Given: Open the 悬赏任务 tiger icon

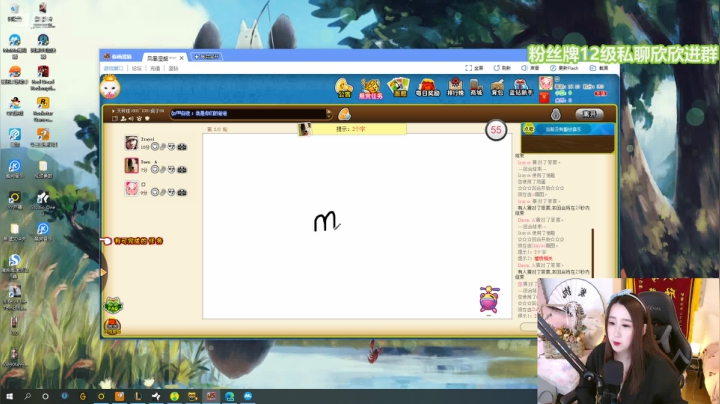Looking at the screenshot, I should (371, 88).
